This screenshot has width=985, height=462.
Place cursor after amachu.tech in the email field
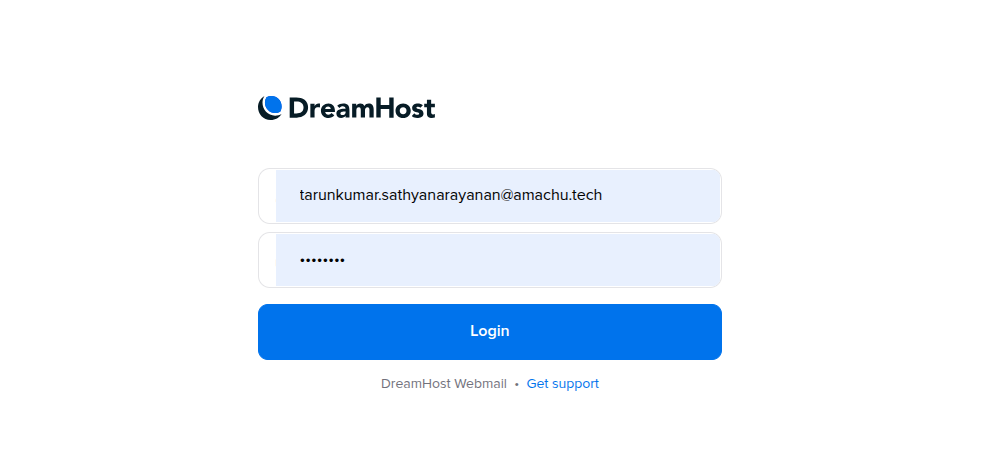tap(603, 195)
